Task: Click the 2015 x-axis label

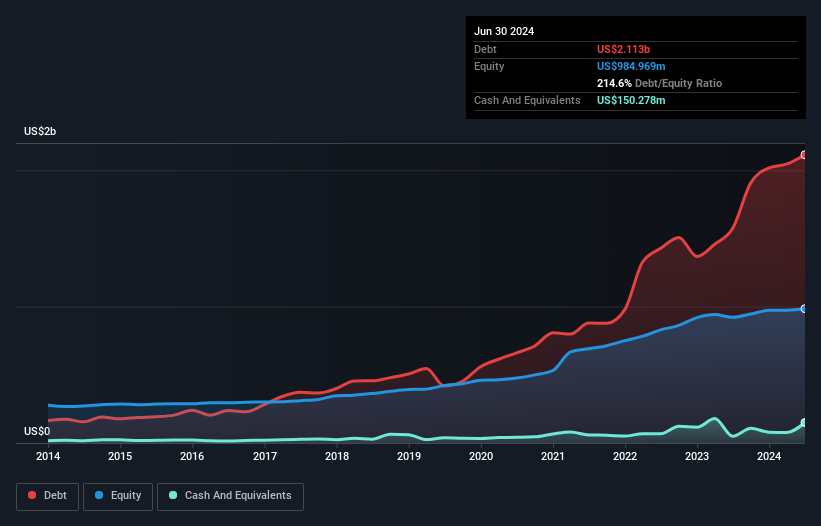Action: coord(120,456)
